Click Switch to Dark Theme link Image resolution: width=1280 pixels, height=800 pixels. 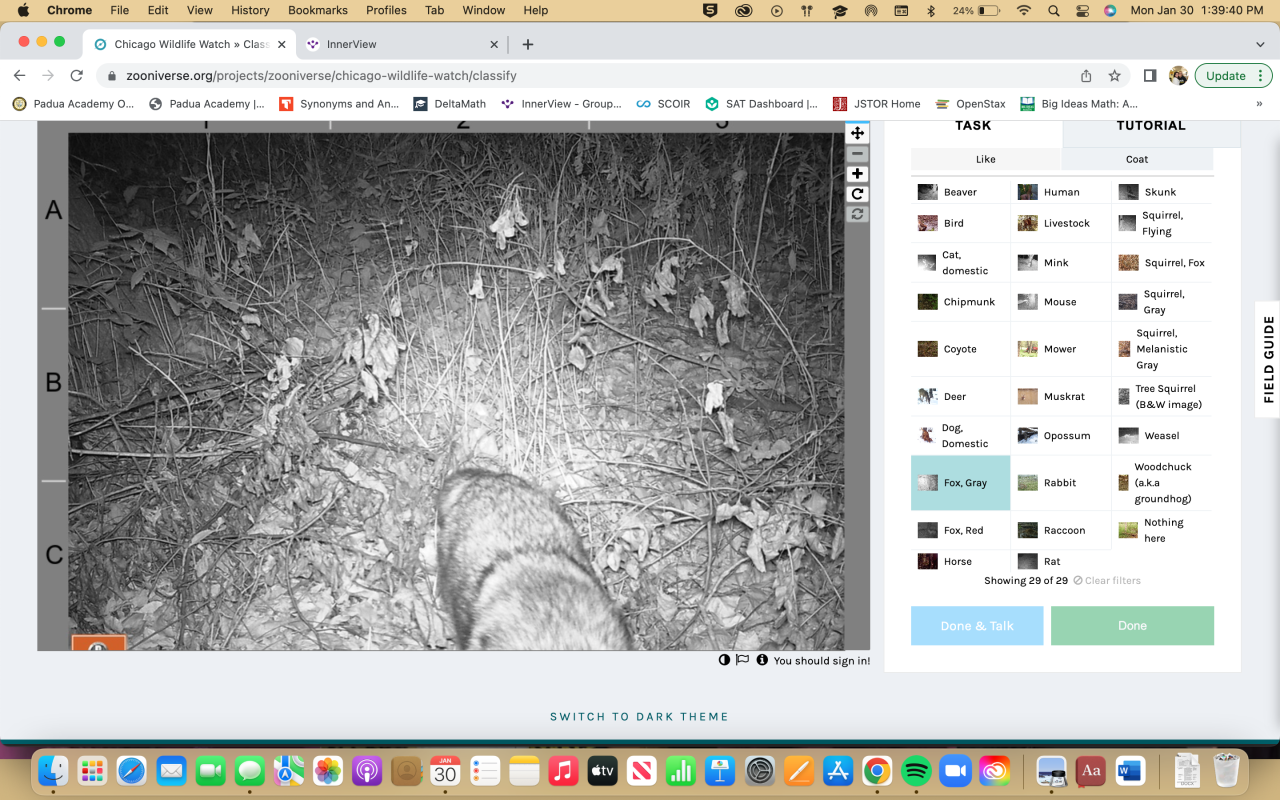point(639,717)
